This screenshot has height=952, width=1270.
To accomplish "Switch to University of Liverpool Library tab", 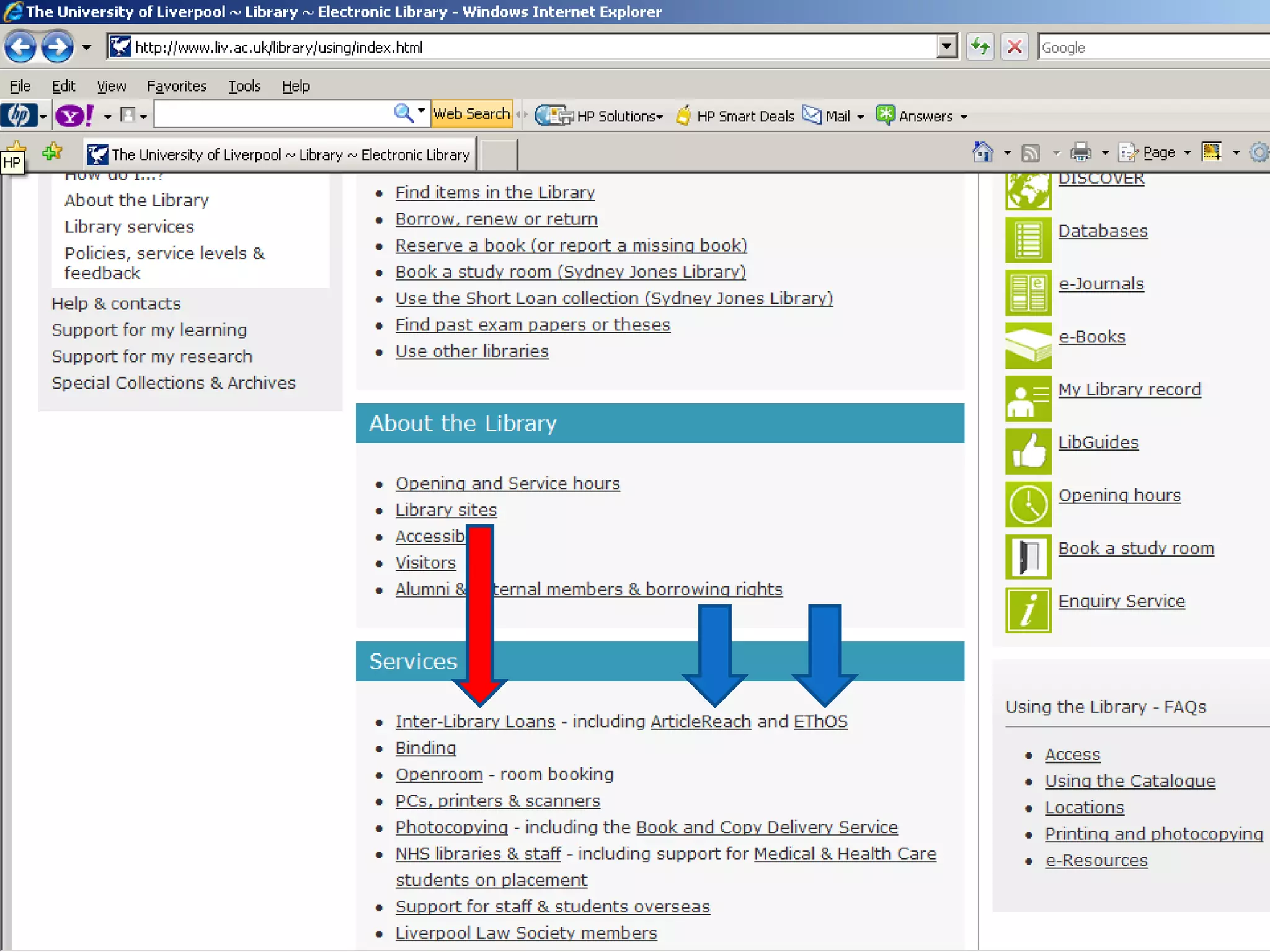I will [279, 154].
